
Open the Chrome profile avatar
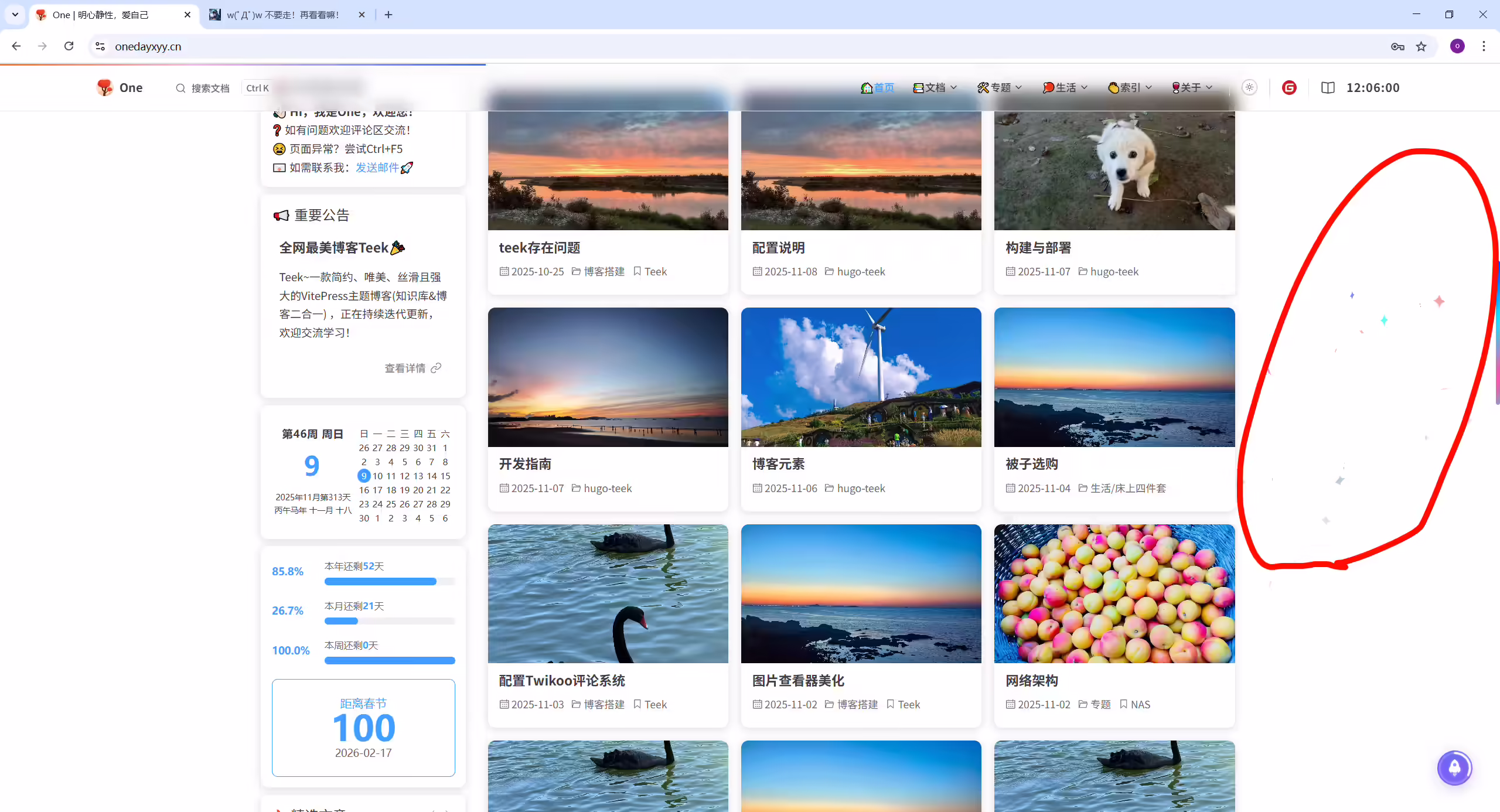point(1457,46)
